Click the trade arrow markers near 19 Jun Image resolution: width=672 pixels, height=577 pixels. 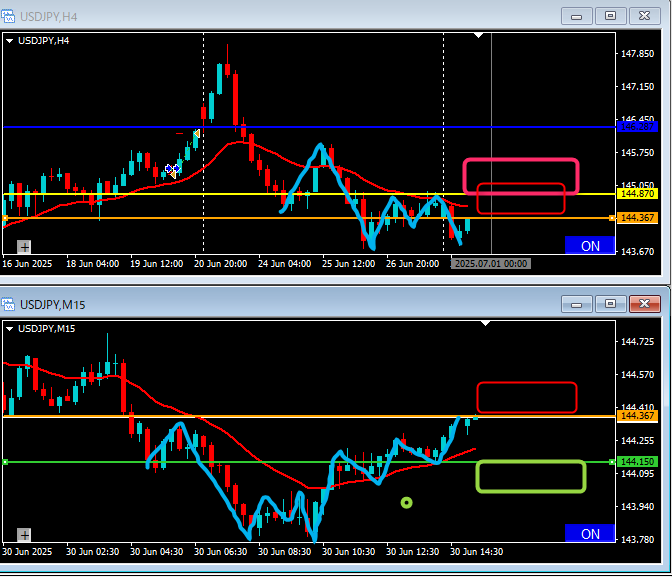pos(172,170)
